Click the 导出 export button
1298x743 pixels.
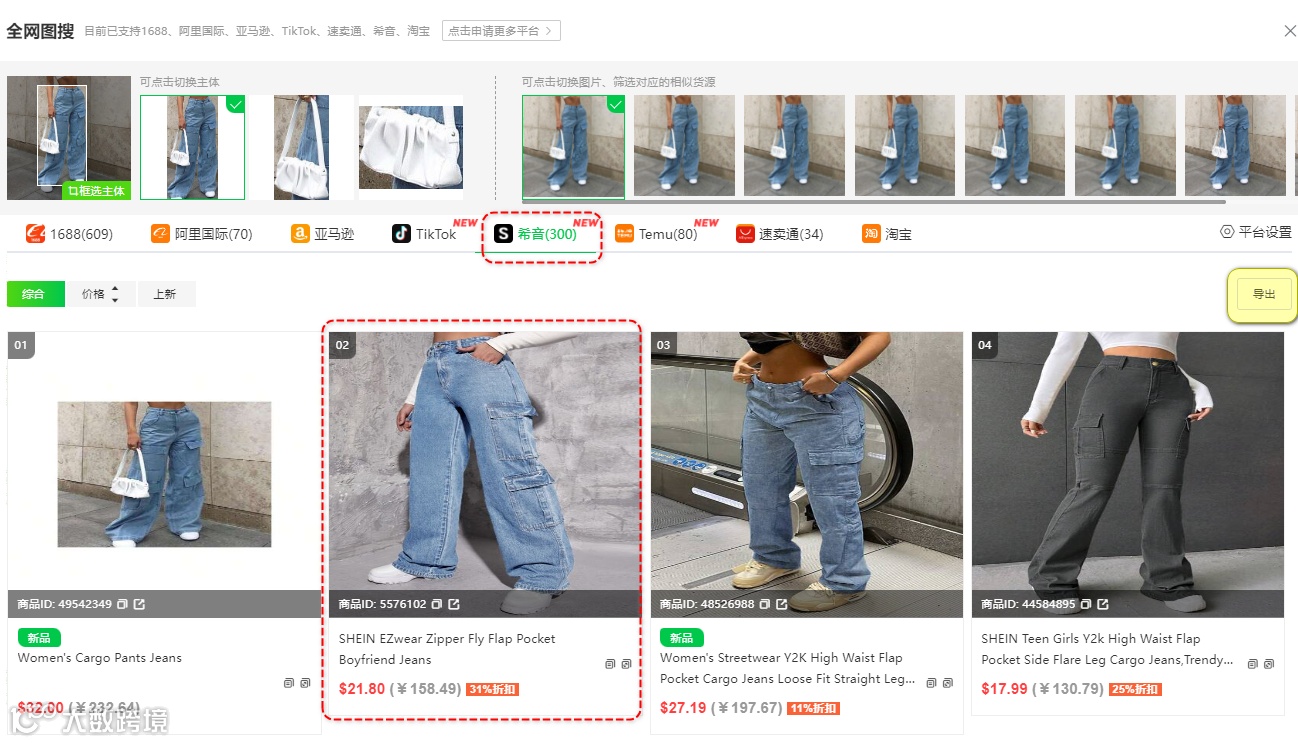click(1264, 294)
